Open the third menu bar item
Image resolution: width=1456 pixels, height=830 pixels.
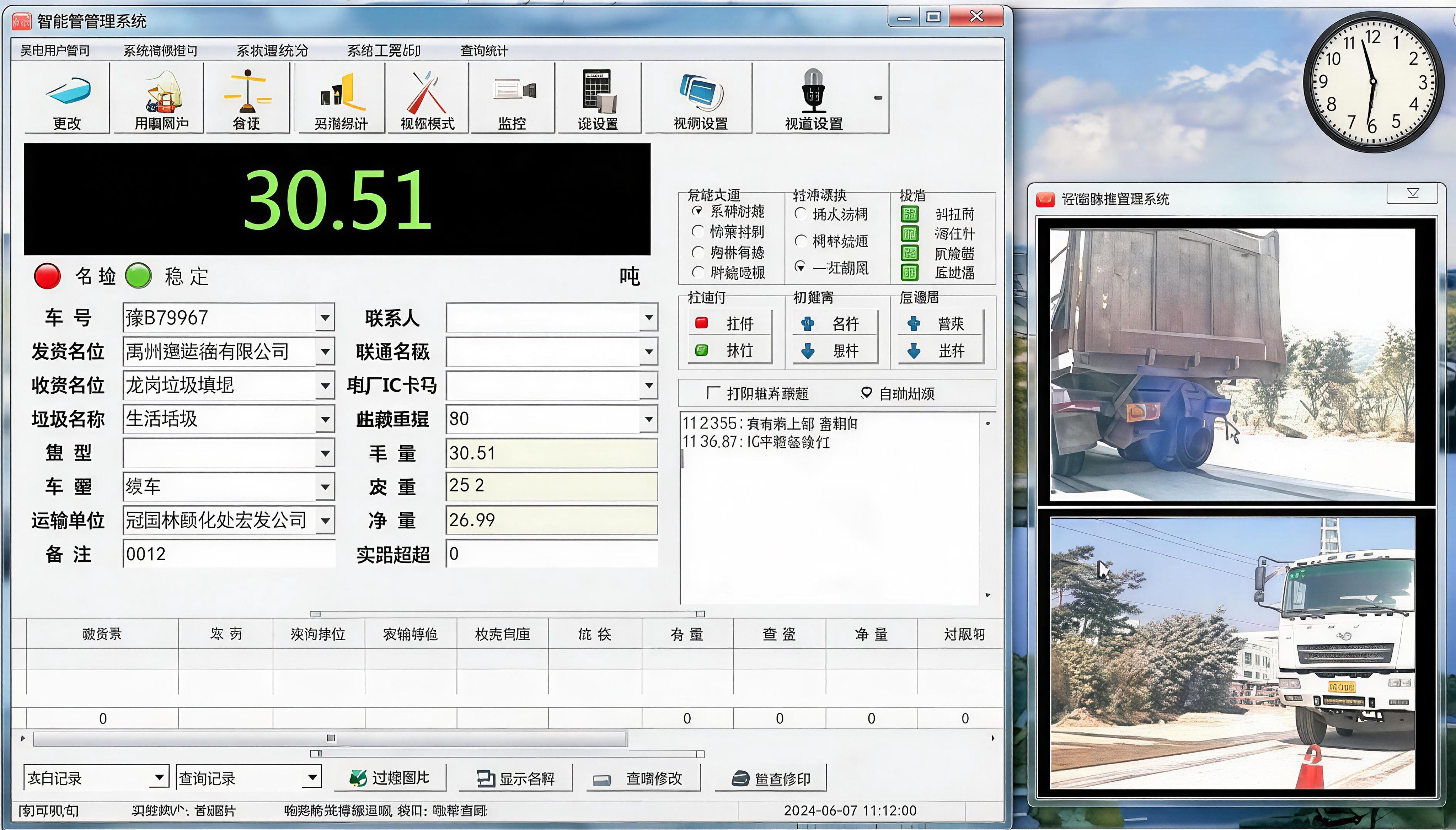click(x=272, y=51)
